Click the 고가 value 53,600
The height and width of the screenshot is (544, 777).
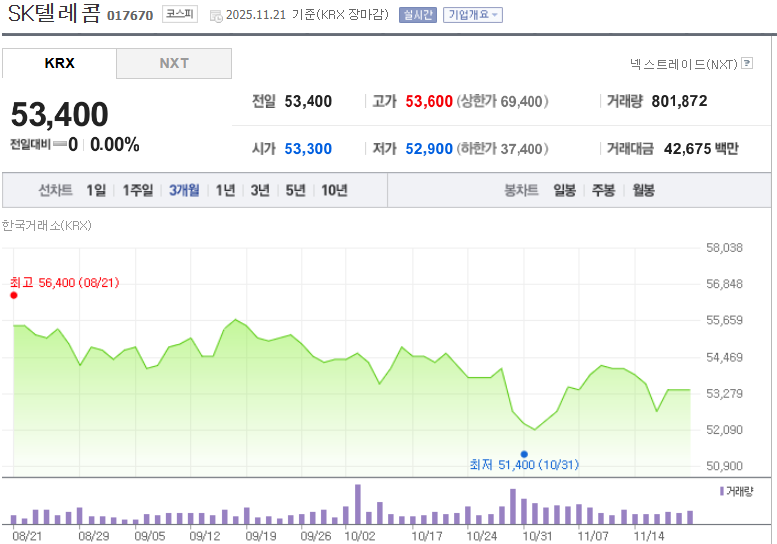(429, 102)
